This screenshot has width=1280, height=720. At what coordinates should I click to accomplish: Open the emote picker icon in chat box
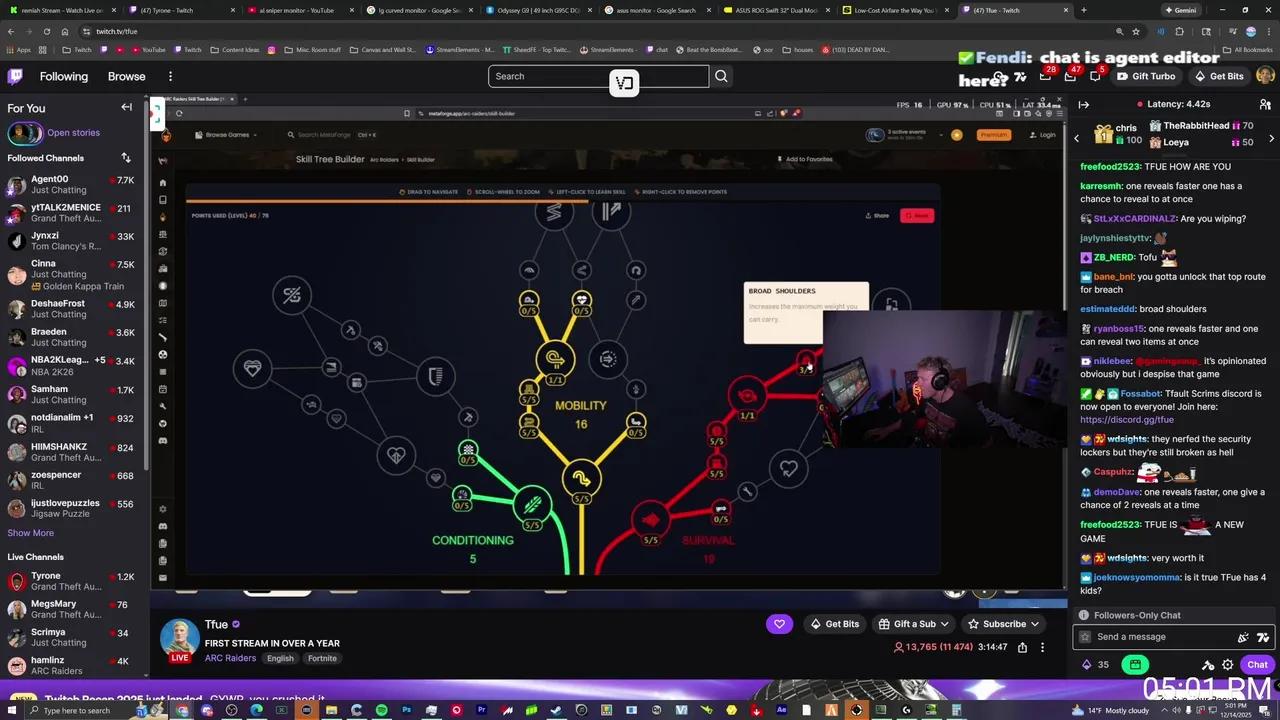pos(1243,637)
